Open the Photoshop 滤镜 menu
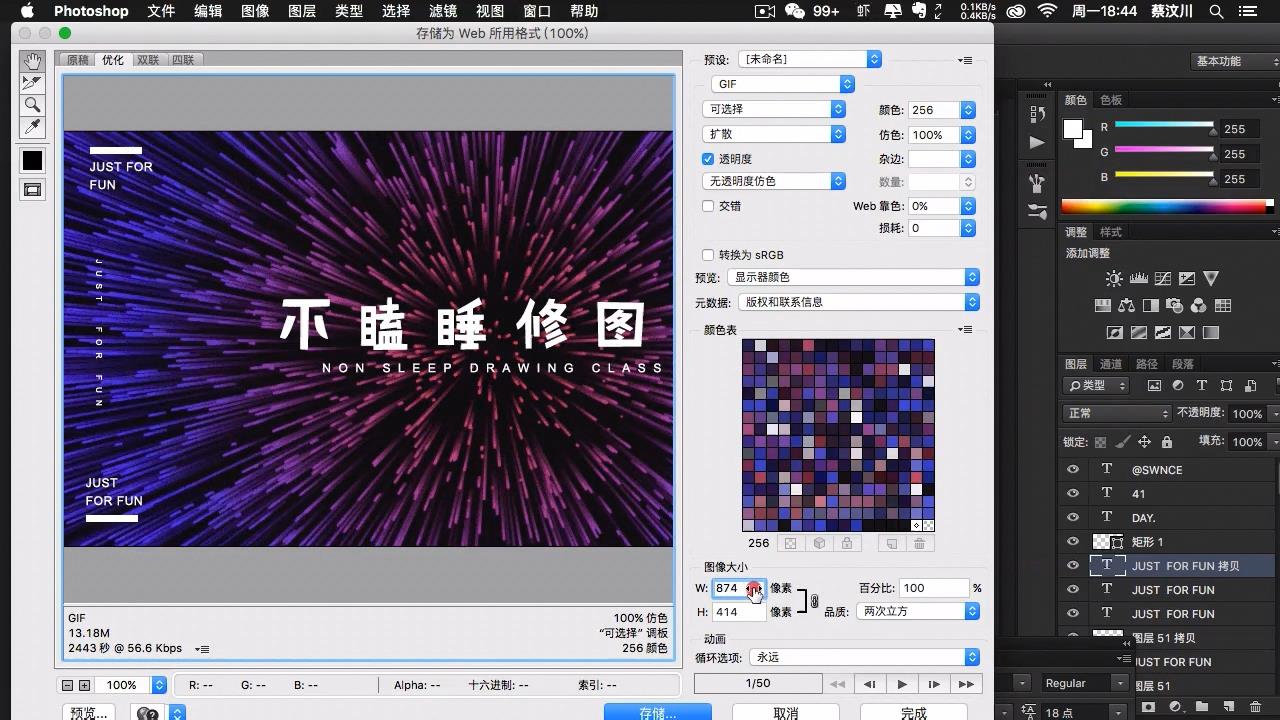The height and width of the screenshot is (720, 1280). tap(443, 11)
